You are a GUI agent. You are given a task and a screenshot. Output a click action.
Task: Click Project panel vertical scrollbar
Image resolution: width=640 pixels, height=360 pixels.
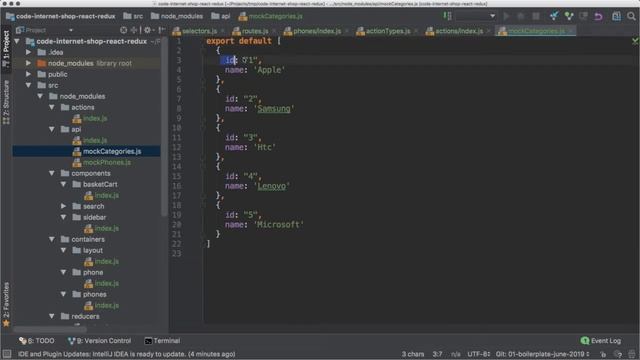pos(164,127)
